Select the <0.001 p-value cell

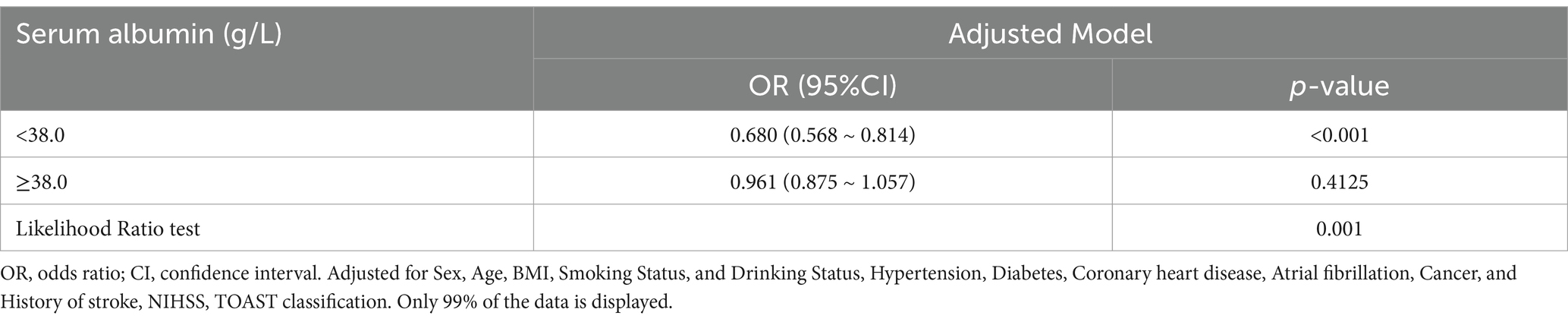pyautogui.click(x=1339, y=135)
